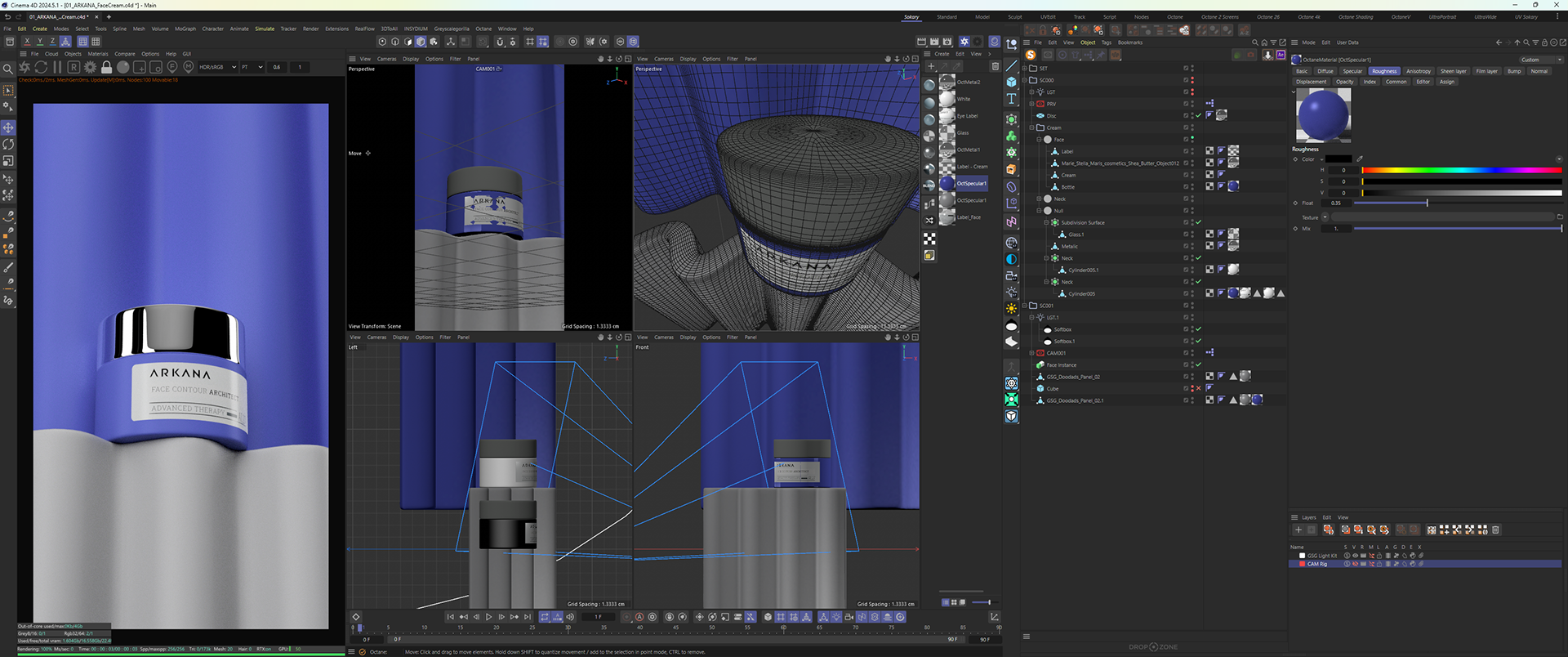Expand the SET folder in Object Manager
1568x657 pixels.
pyautogui.click(x=1025, y=69)
